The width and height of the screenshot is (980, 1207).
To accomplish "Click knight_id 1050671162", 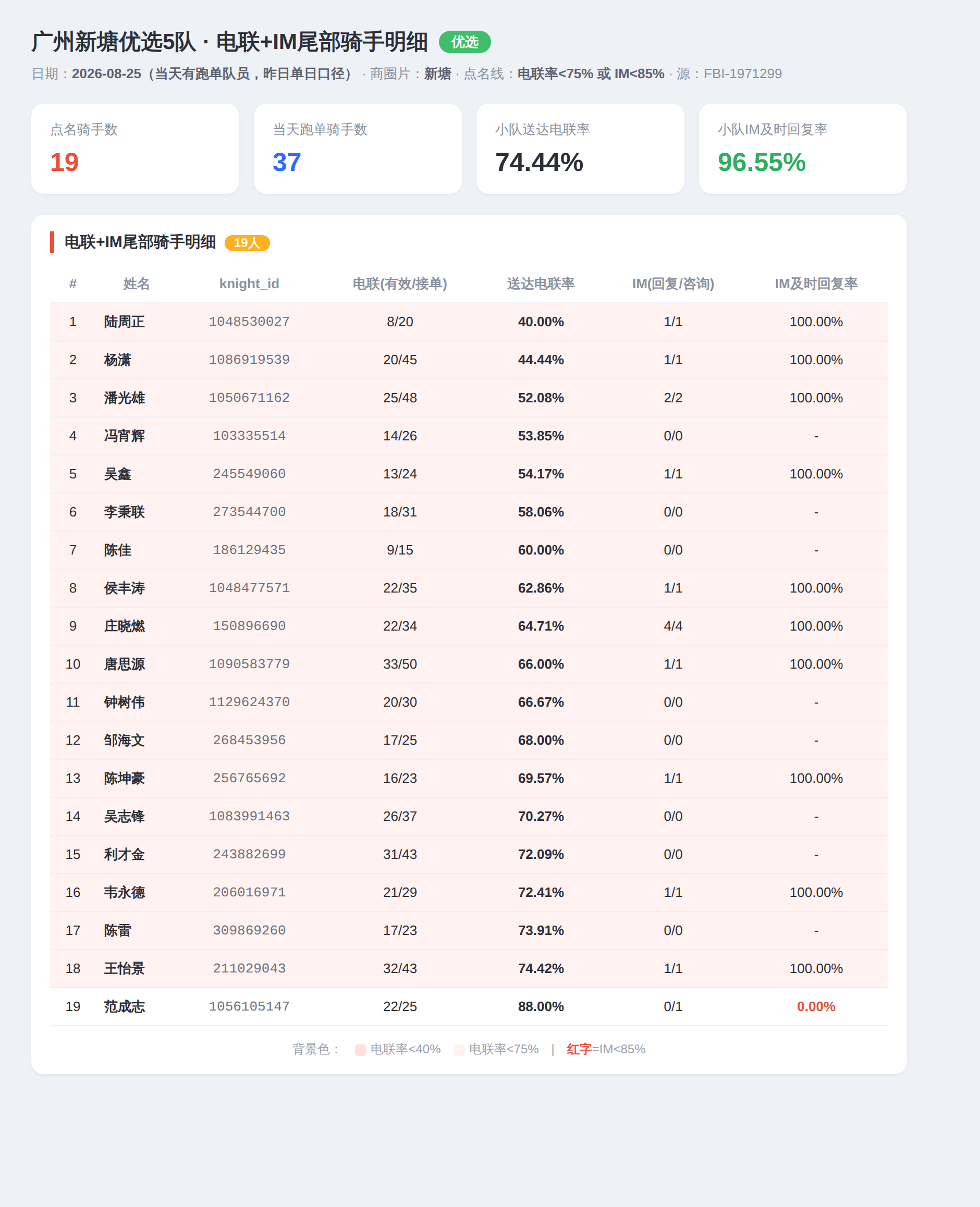I will click(x=249, y=398).
